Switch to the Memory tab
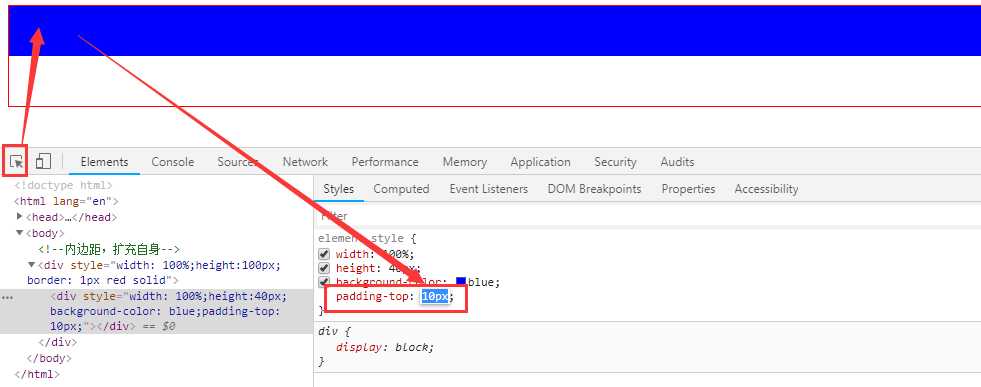Viewport: 981px width, 387px height. [465, 161]
